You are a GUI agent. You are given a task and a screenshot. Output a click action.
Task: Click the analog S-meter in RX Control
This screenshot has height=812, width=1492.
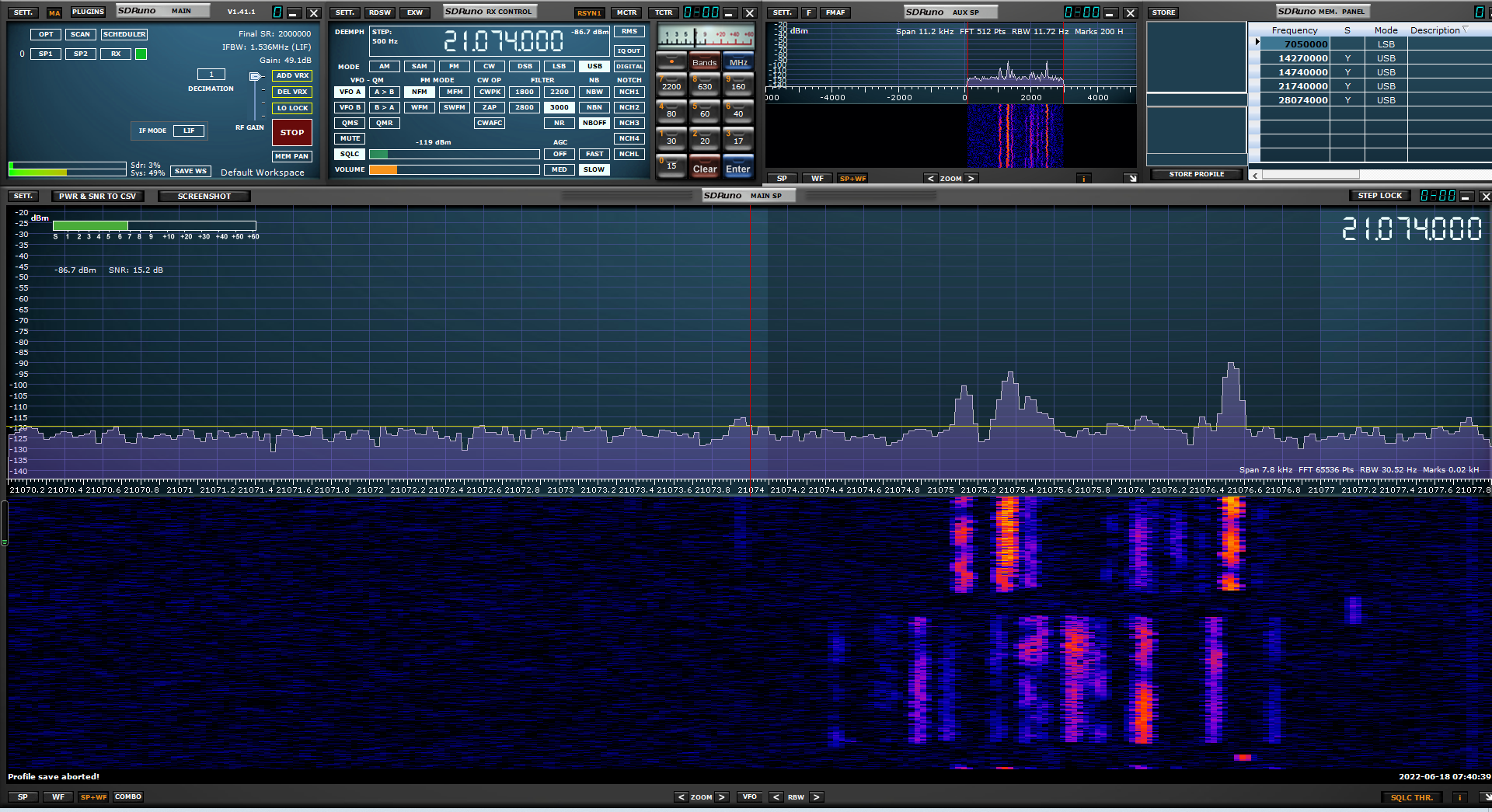pos(706,37)
